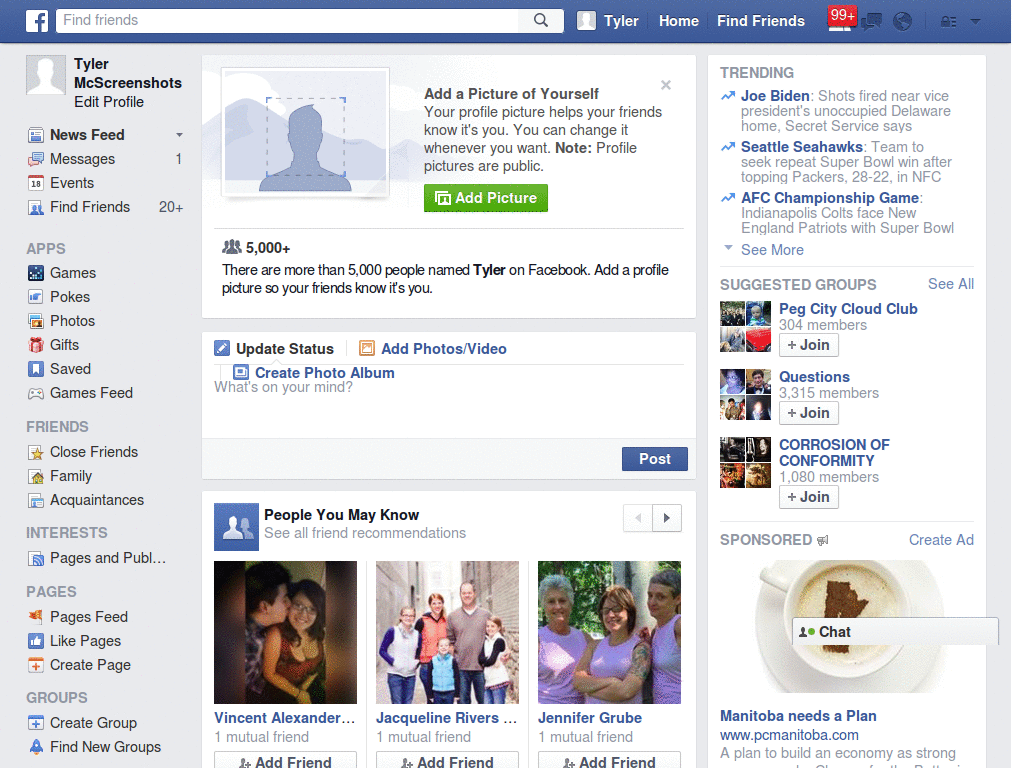Open Vincent Alexander's profile photo
This screenshot has width=1024, height=768.
pyautogui.click(x=285, y=632)
